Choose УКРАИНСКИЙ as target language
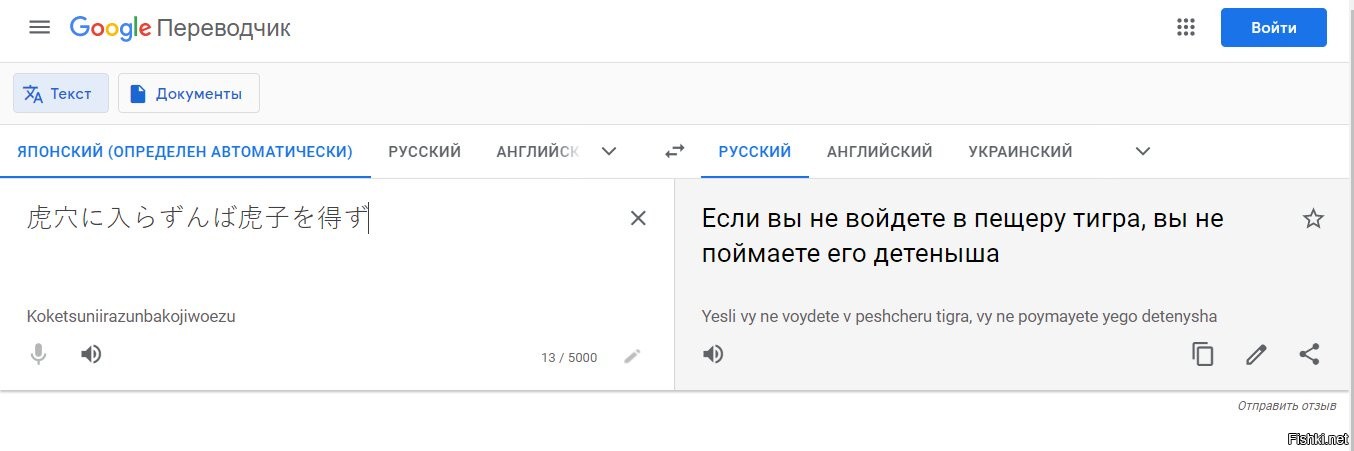Image resolution: width=1354 pixels, height=451 pixels. click(x=1020, y=152)
